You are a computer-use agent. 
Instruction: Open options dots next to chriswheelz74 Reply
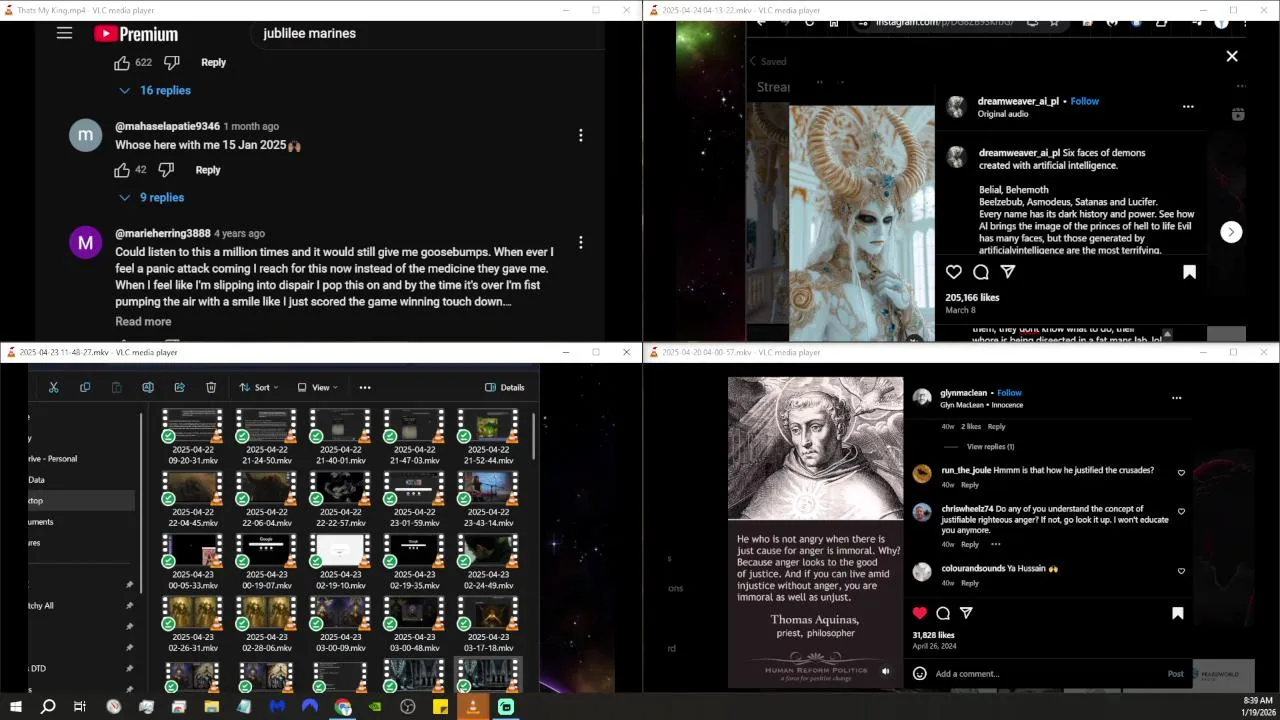tap(995, 545)
